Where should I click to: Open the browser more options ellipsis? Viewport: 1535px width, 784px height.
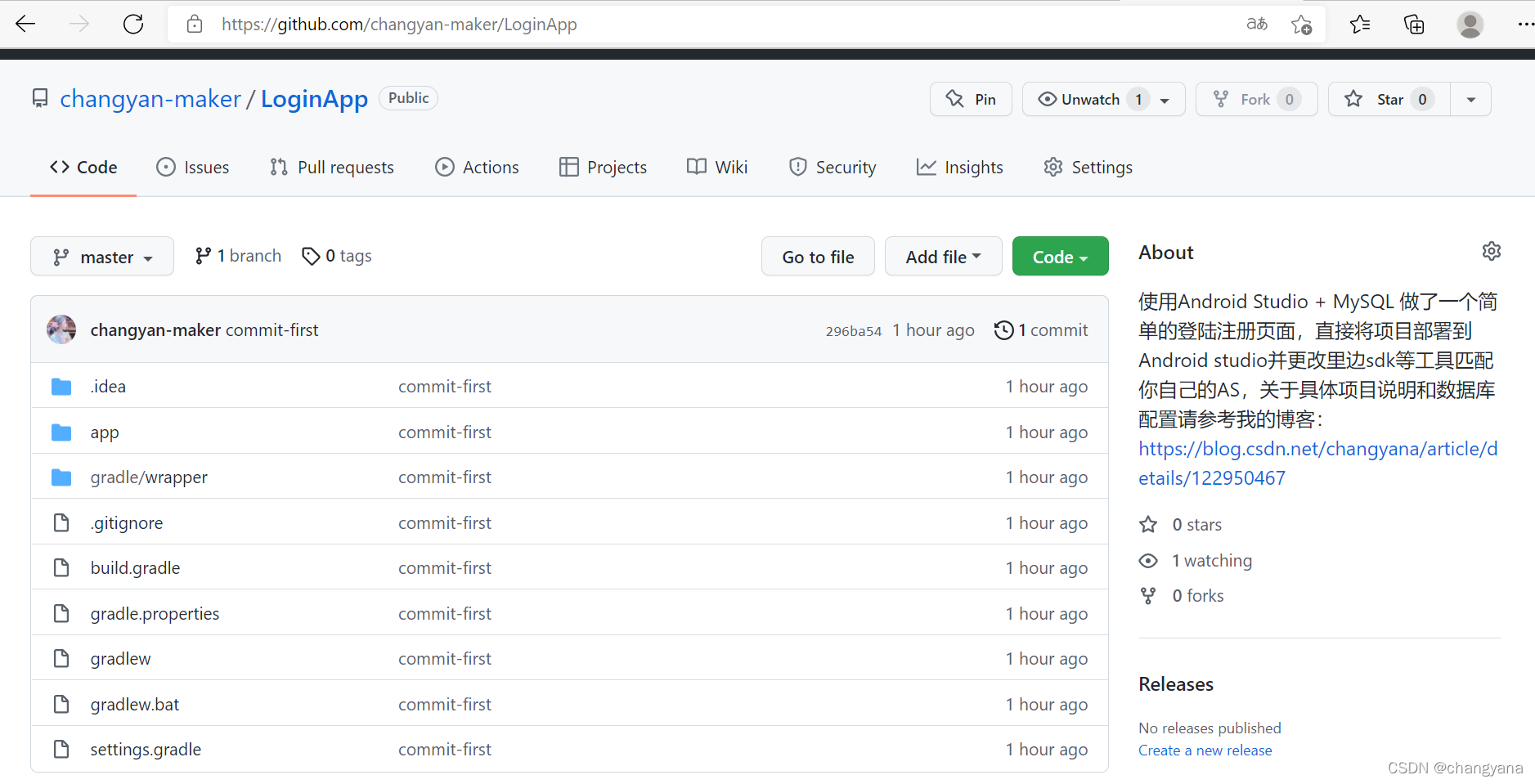[x=1525, y=25]
